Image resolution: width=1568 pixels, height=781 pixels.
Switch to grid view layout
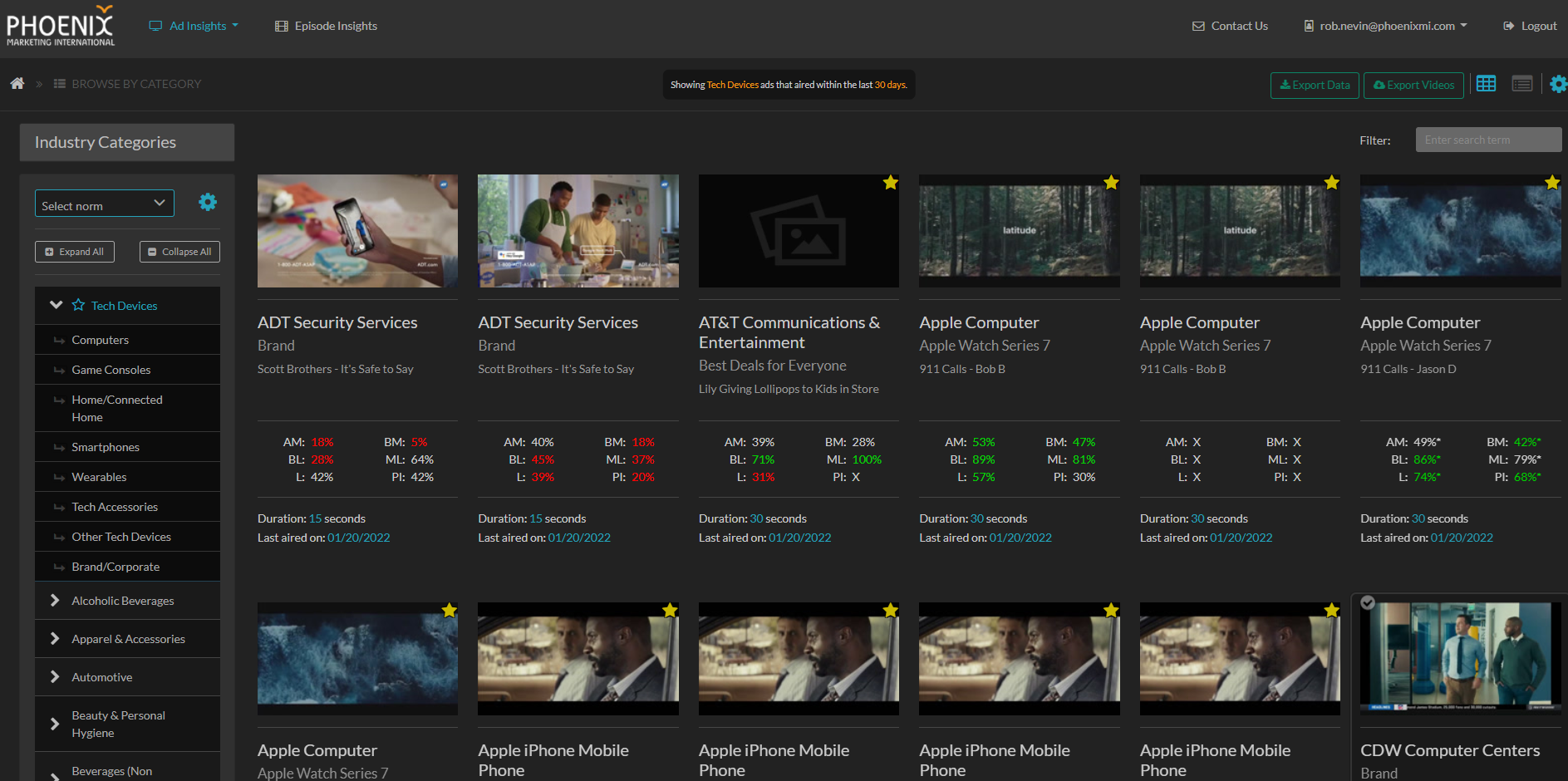pyautogui.click(x=1486, y=84)
